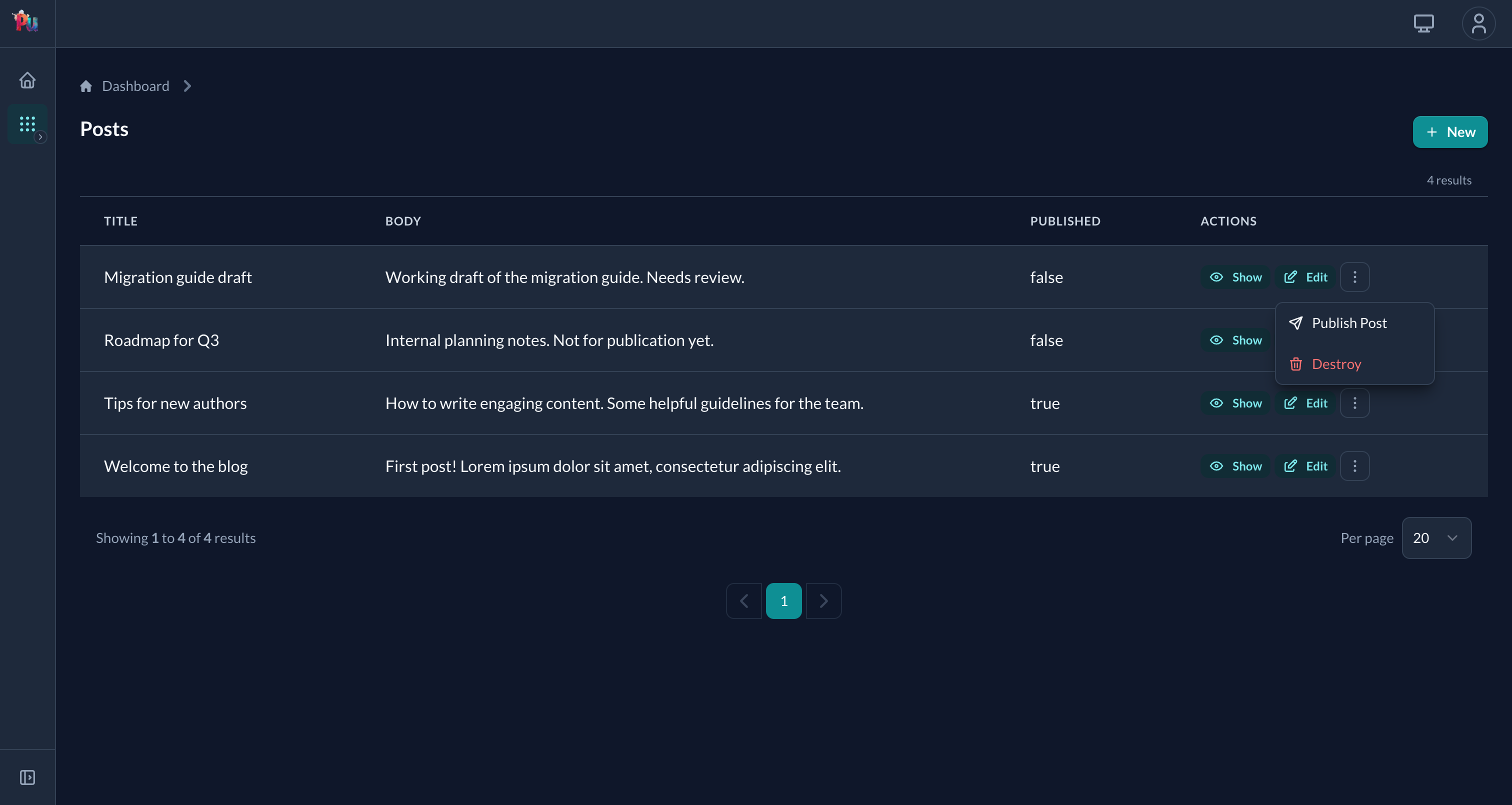Switch color scheme via monitor icon
Viewport: 1512px width, 805px height.
click(1423, 23)
